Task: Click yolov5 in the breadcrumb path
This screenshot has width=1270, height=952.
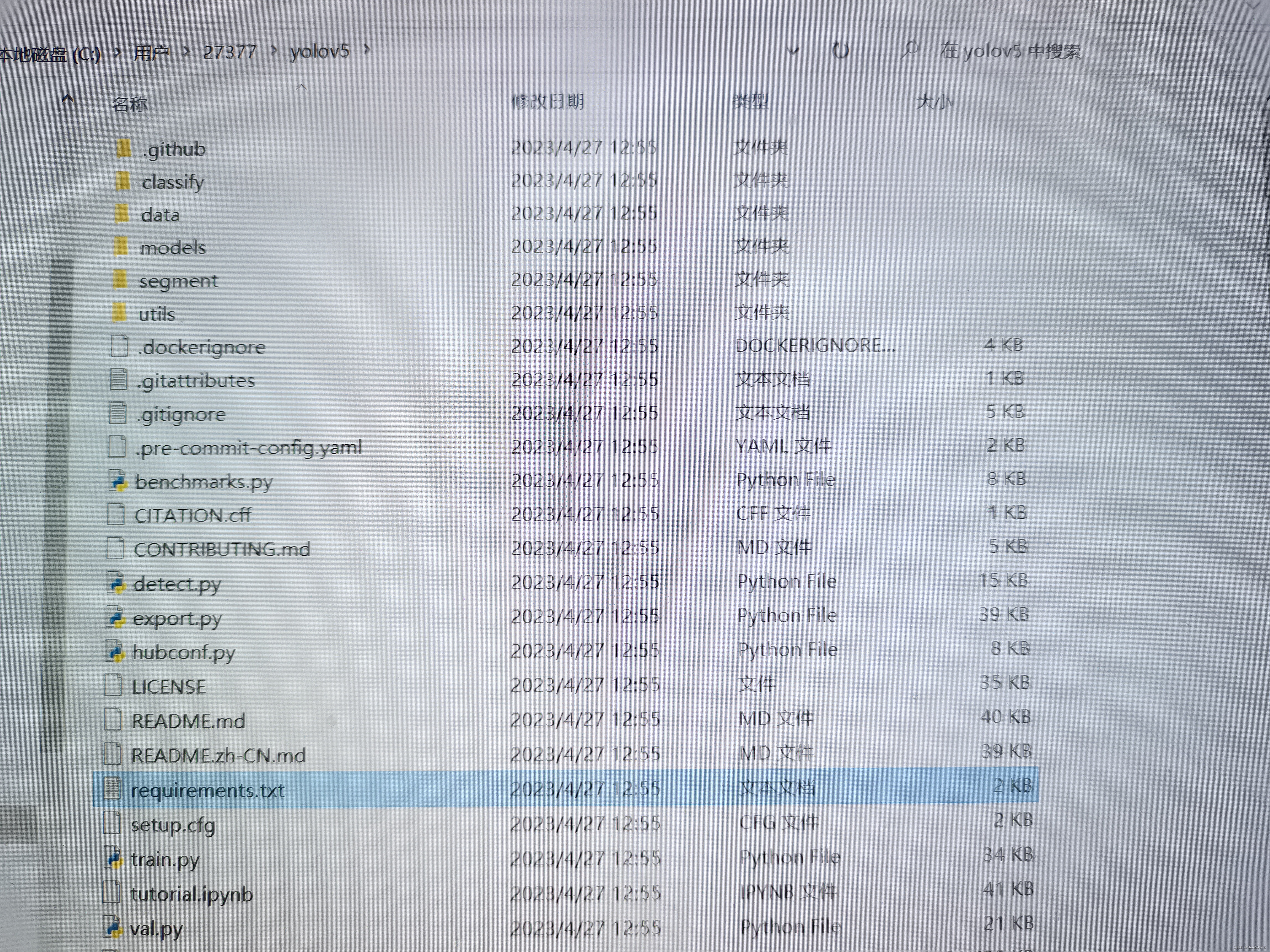Action: coord(320,52)
